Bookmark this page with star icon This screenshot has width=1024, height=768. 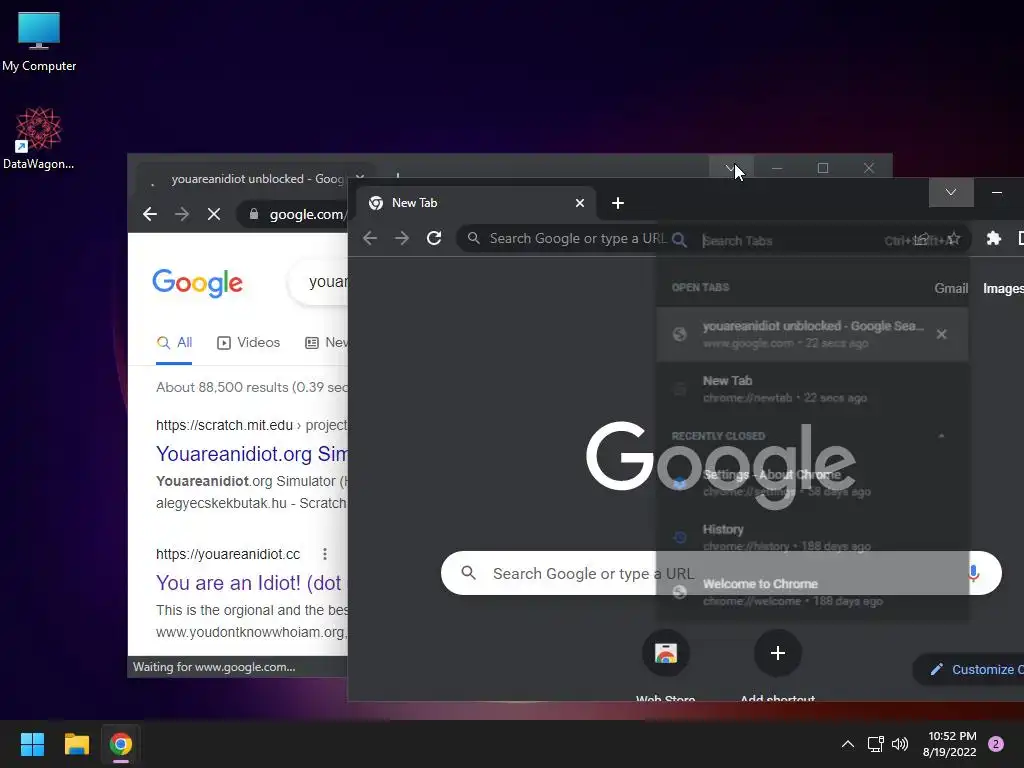tap(953, 239)
